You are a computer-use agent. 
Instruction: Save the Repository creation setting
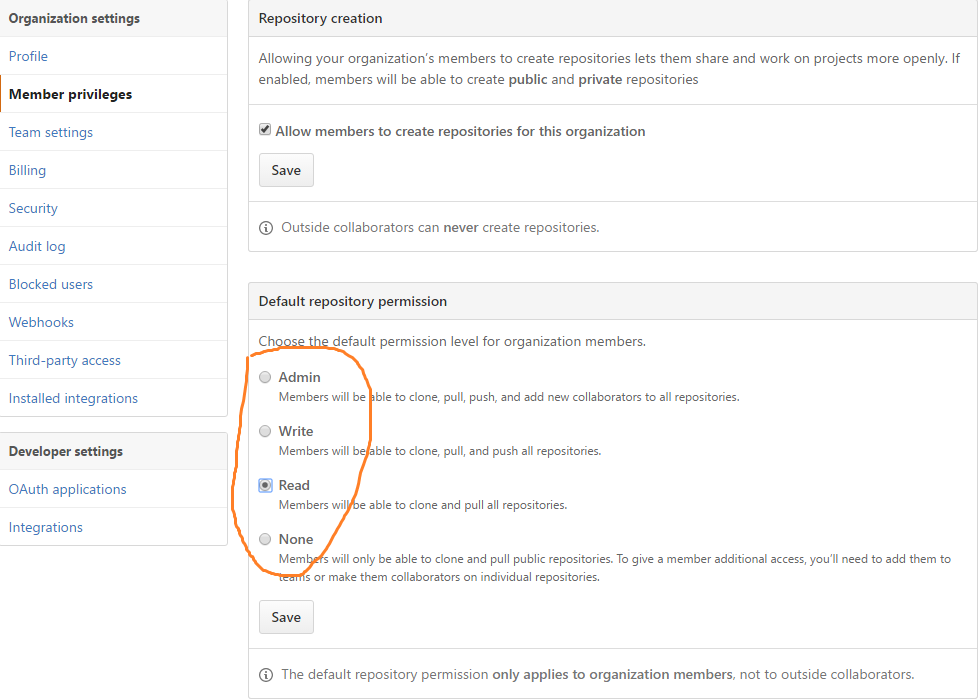click(286, 170)
